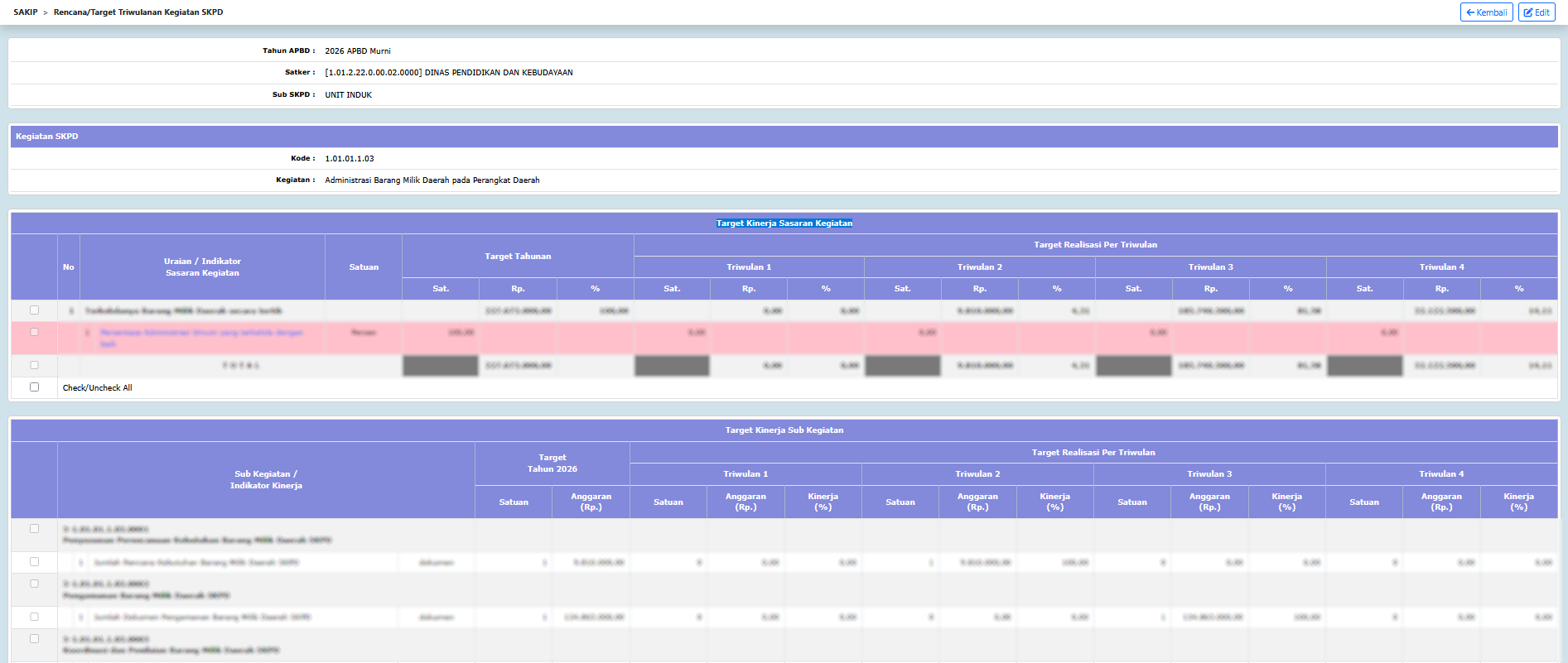Image resolution: width=1568 pixels, height=663 pixels.
Task: Click the Target Tahun 2026 column header
Action: point(552,464)
